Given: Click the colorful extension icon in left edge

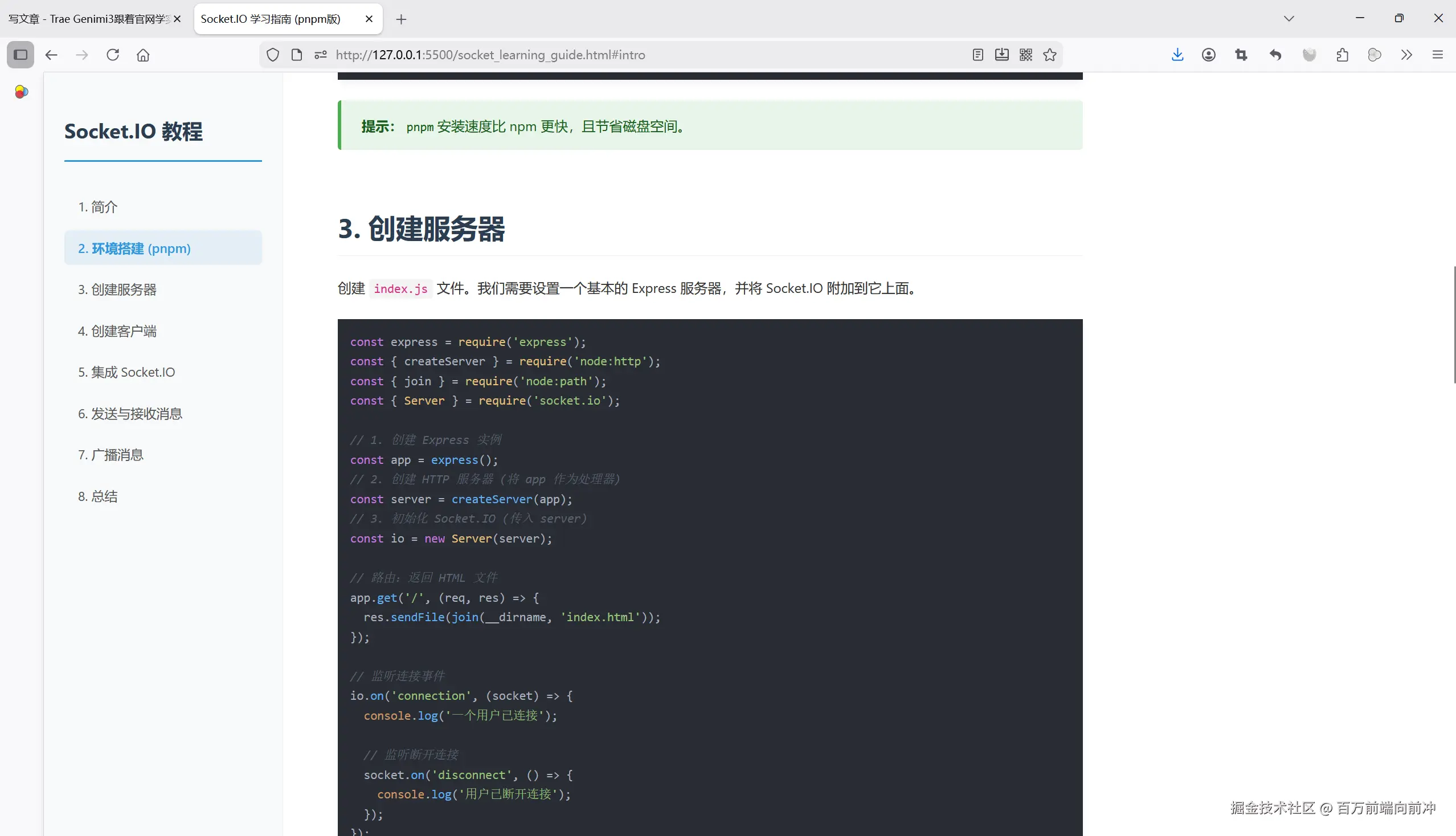Looking at the screenshot, I should pos(21,91).
